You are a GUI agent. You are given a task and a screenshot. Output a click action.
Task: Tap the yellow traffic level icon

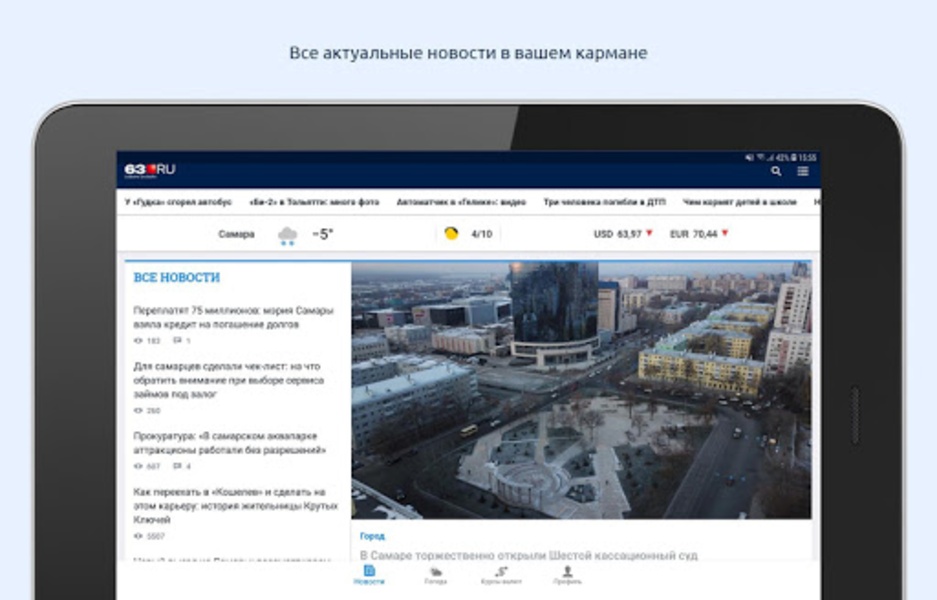pyautogui.click(x=451, y=234)
